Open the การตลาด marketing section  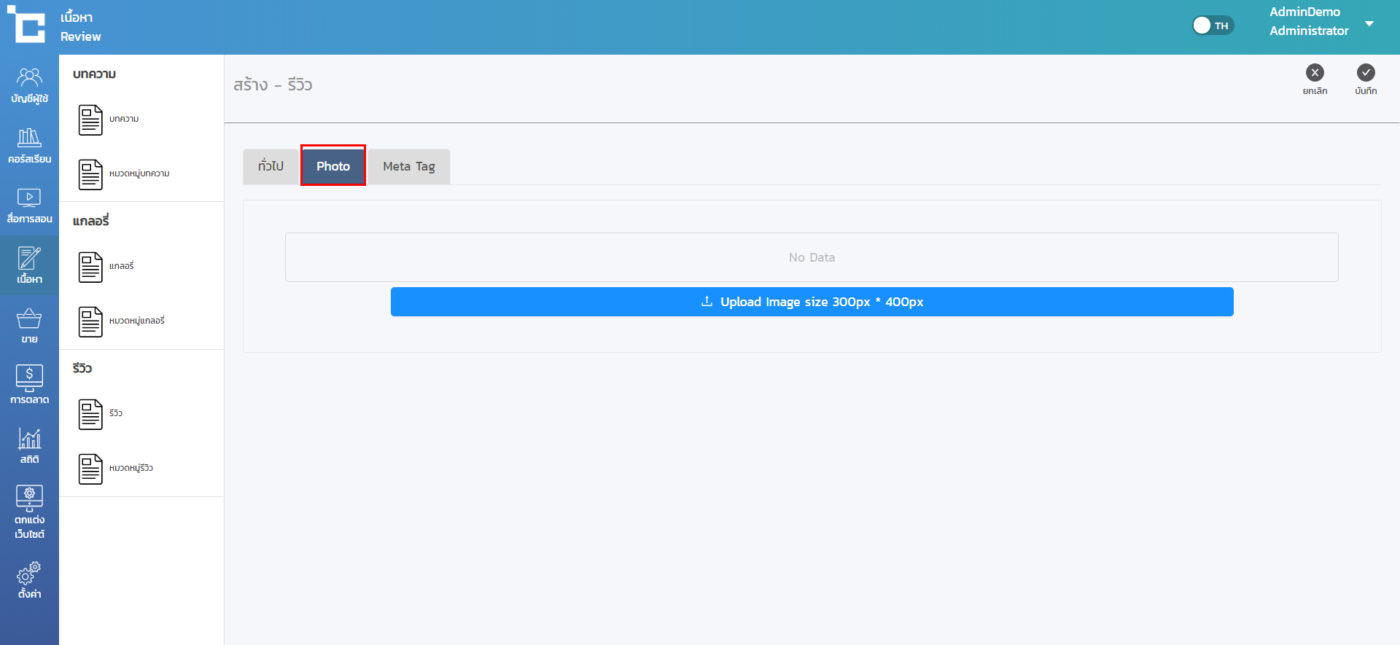(29, 385)
